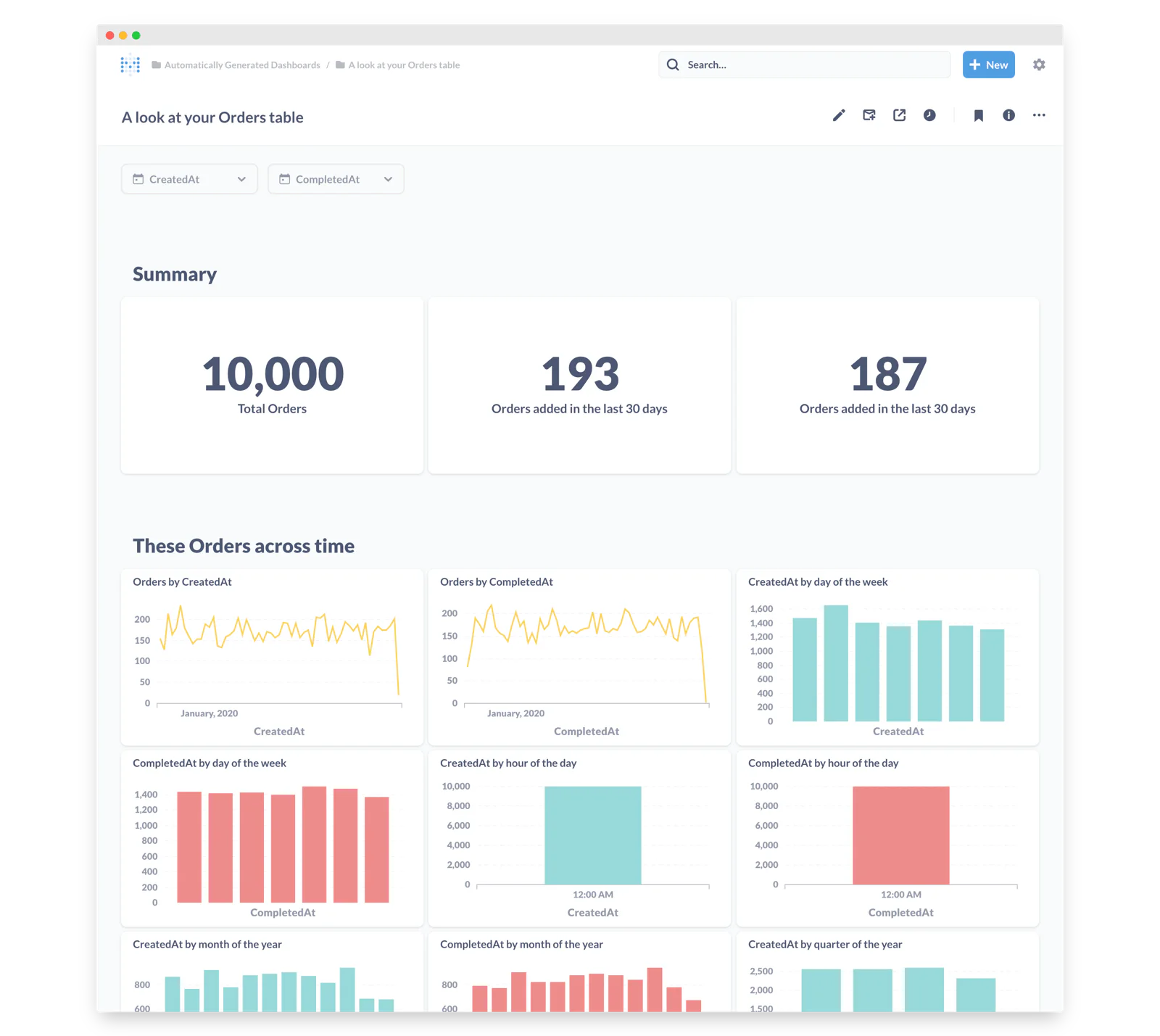Click folder icon beside Orders table breadcrumb
The height and width of the screenshot is (1036, 1160).
(340, 65)
